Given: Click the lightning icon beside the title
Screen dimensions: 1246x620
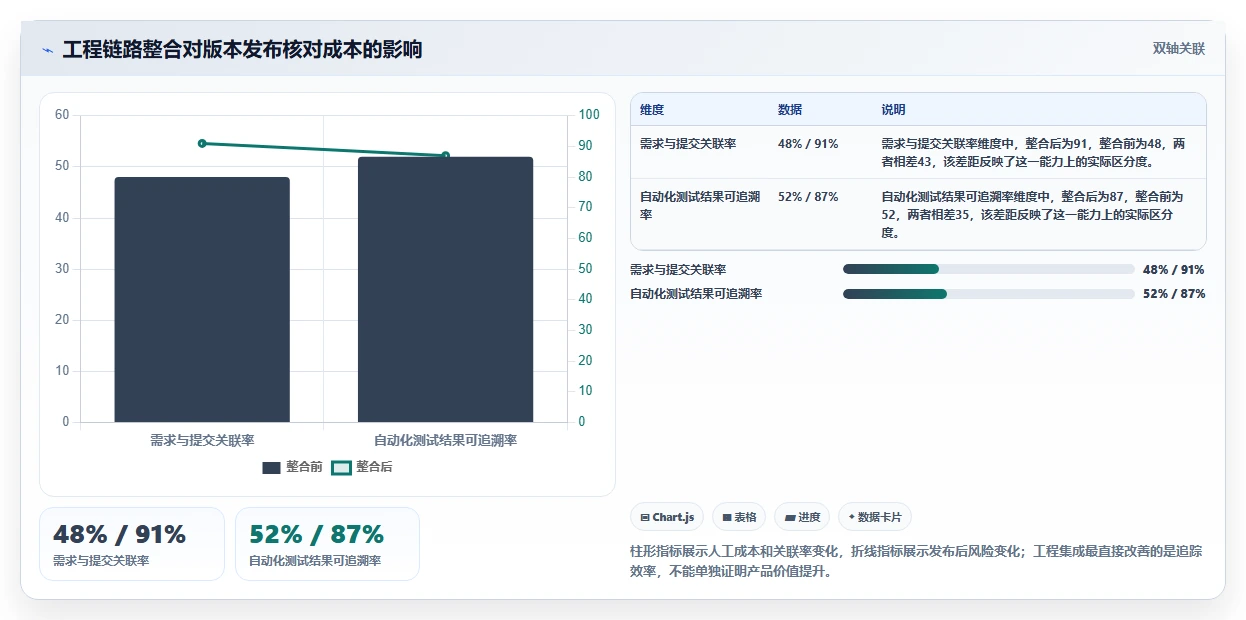Looking at the screenshot, I should pos(47,50).
